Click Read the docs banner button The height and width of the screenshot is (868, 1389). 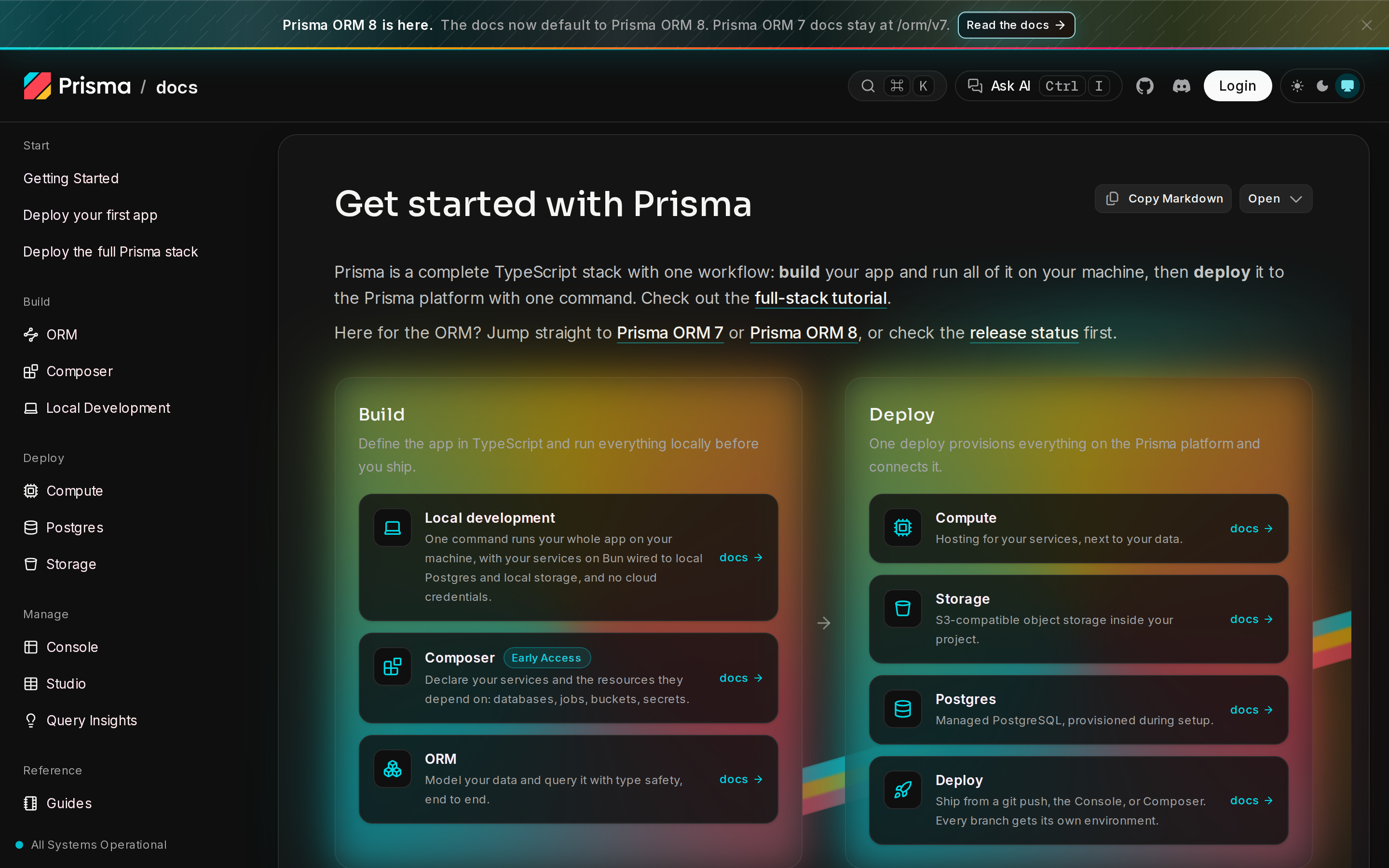[x=1016, y=25]
